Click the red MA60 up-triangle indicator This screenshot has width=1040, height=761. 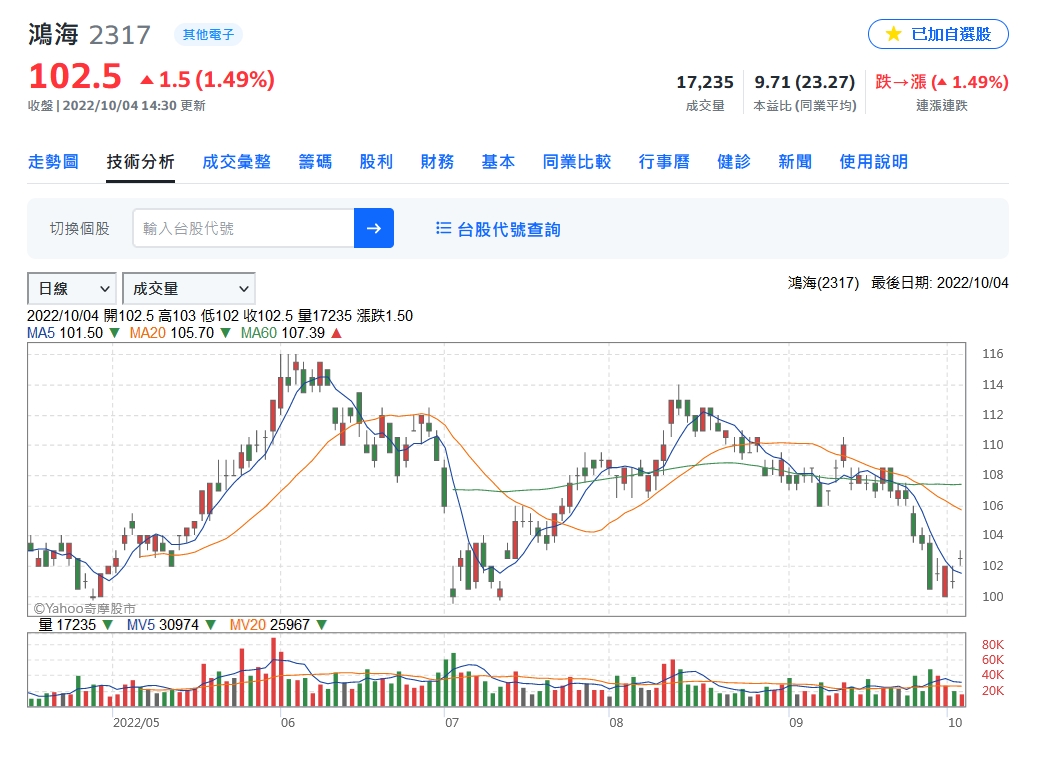[336, 333]
